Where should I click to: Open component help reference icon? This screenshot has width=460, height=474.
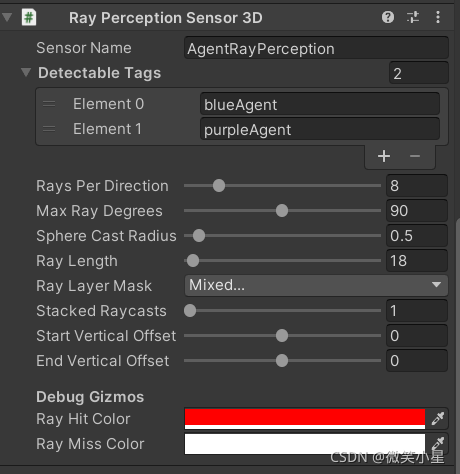pos(388,17)
